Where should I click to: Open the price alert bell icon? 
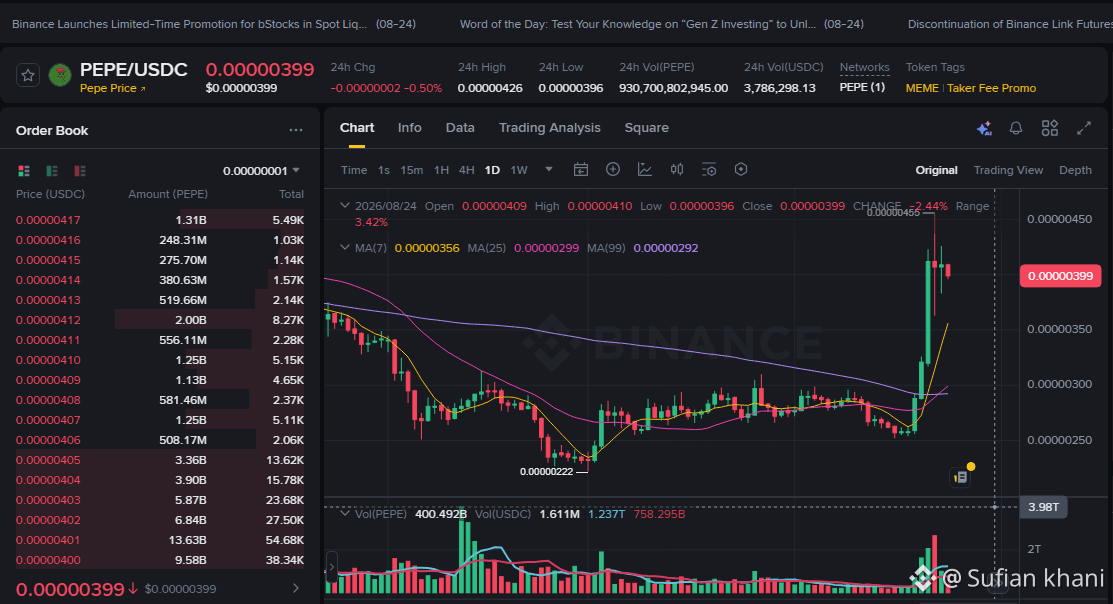1016,128
